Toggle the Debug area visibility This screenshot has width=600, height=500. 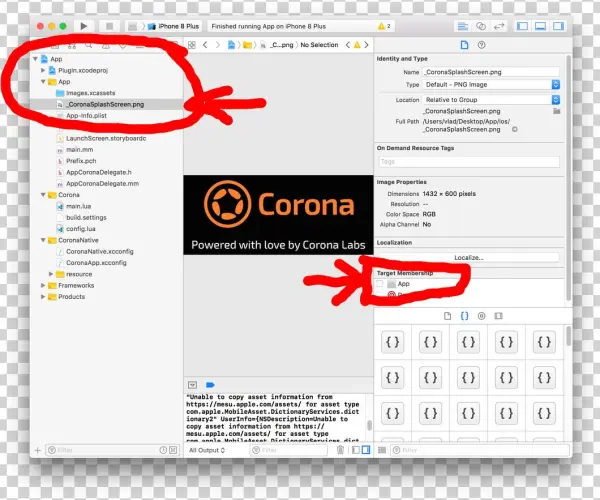click(540, 26)
